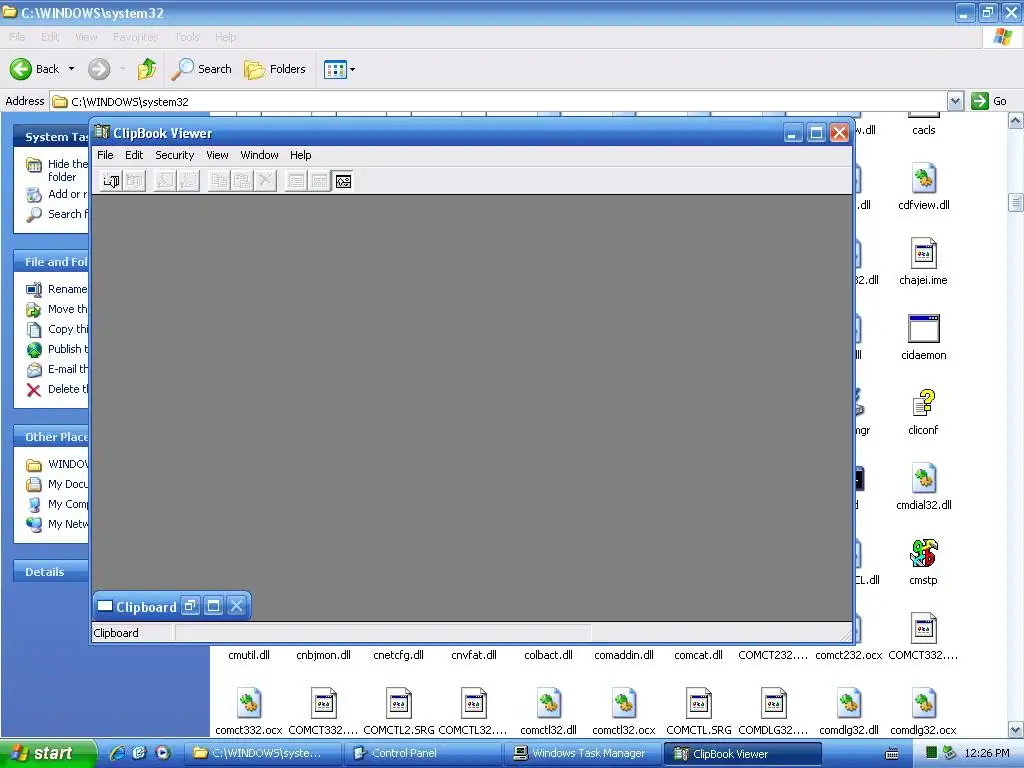Open ClipBook Viewer File menu
The height and width of the screenshot is (768, 1024).
click(105, 155)
